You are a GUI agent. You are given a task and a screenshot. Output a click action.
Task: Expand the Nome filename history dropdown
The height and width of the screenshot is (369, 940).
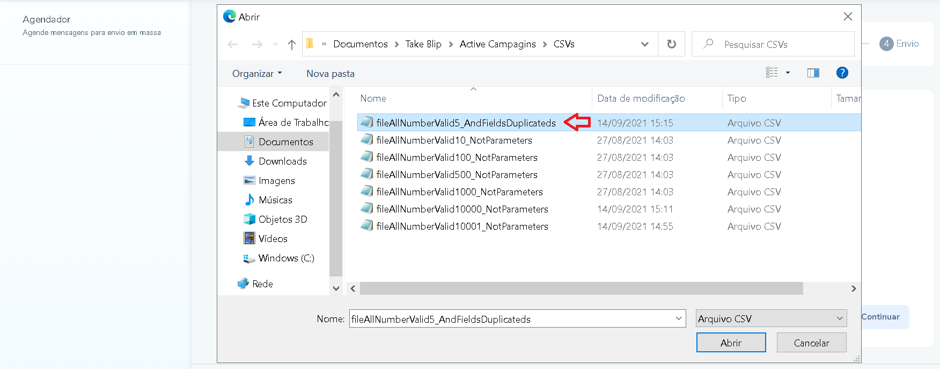(679, 319)
